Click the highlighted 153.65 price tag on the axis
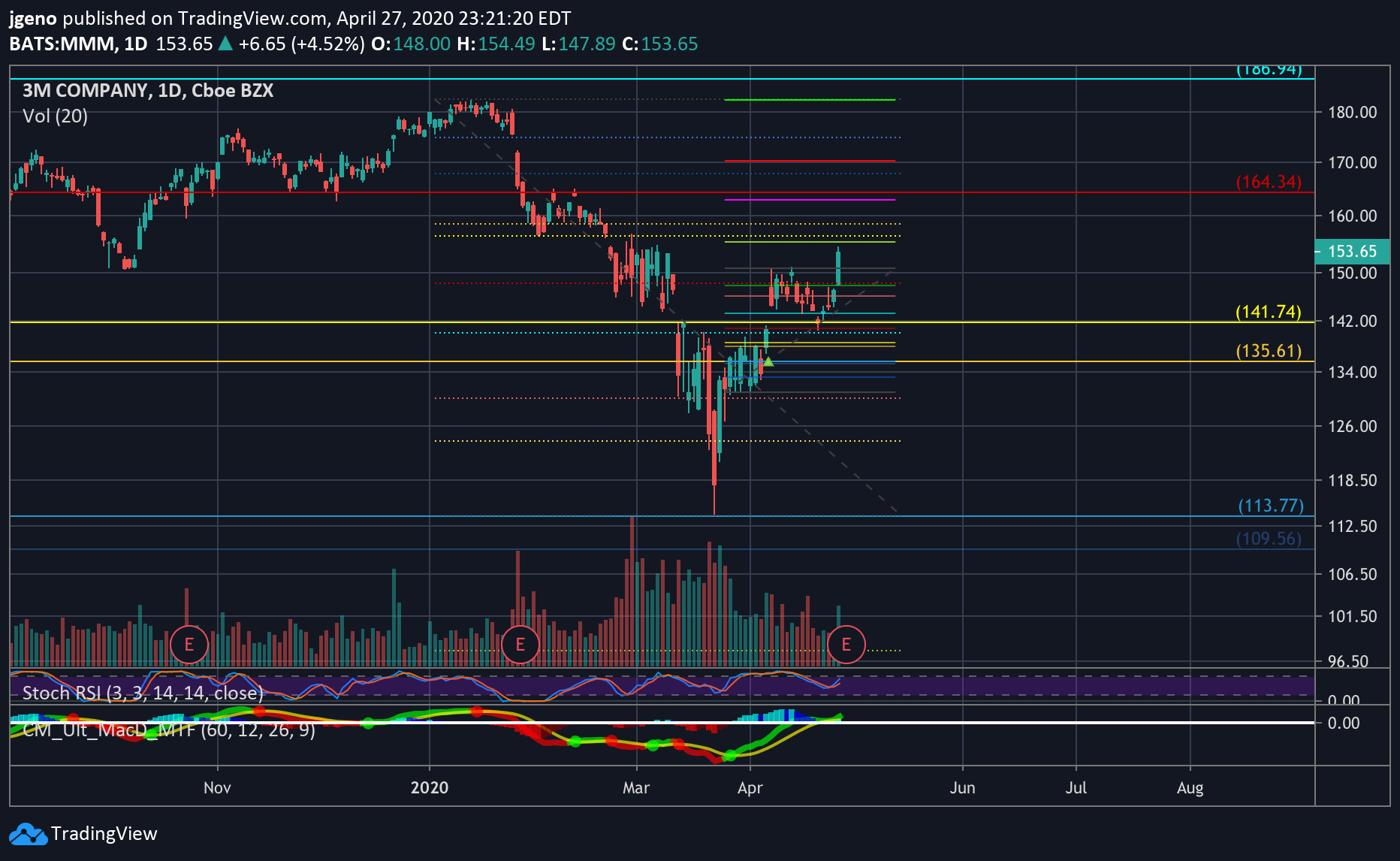The height and width of the screenshot is (861, 1400). 1352,252
